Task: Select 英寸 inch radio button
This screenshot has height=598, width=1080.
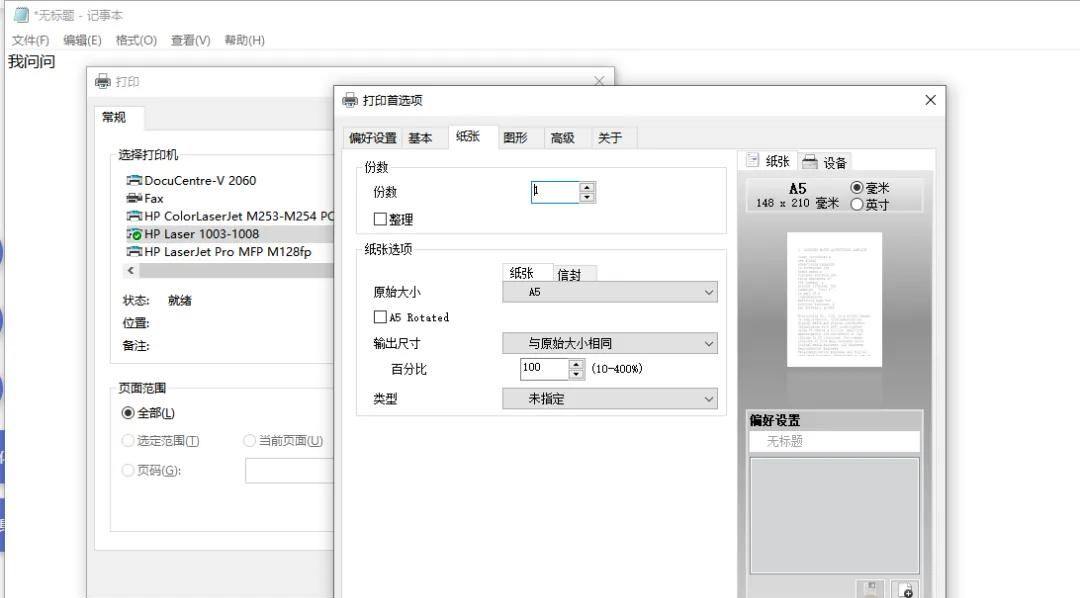Action: [x=857, y=205]
